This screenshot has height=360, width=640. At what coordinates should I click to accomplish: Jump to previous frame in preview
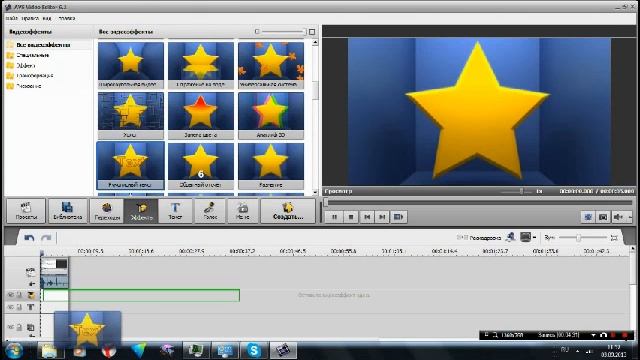tap(367, 217)
